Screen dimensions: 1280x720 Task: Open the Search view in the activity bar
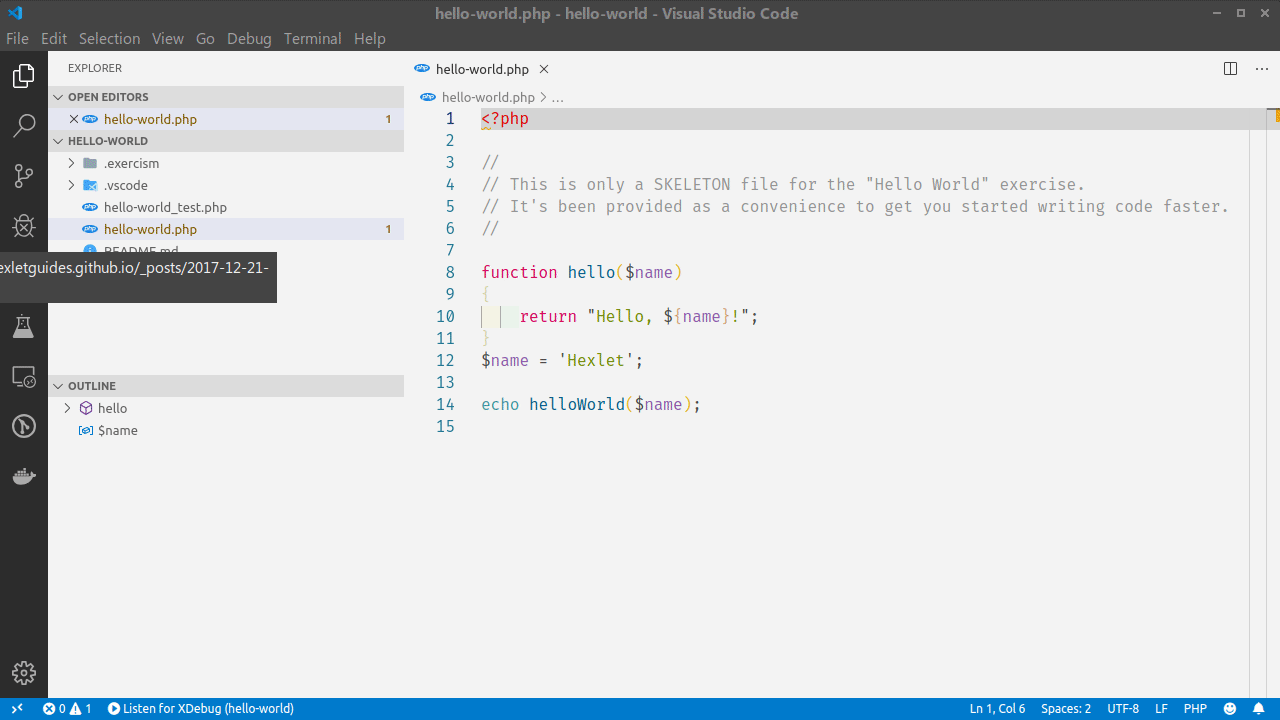23,125
